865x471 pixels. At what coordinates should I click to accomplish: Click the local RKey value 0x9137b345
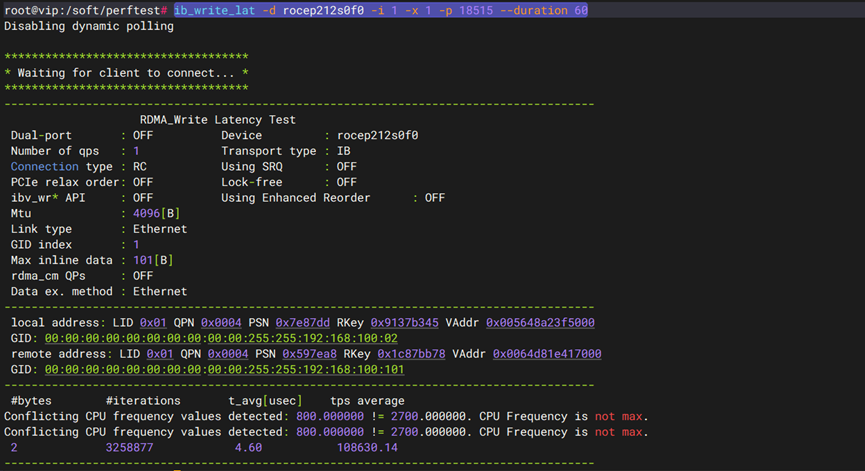[404, 323]
